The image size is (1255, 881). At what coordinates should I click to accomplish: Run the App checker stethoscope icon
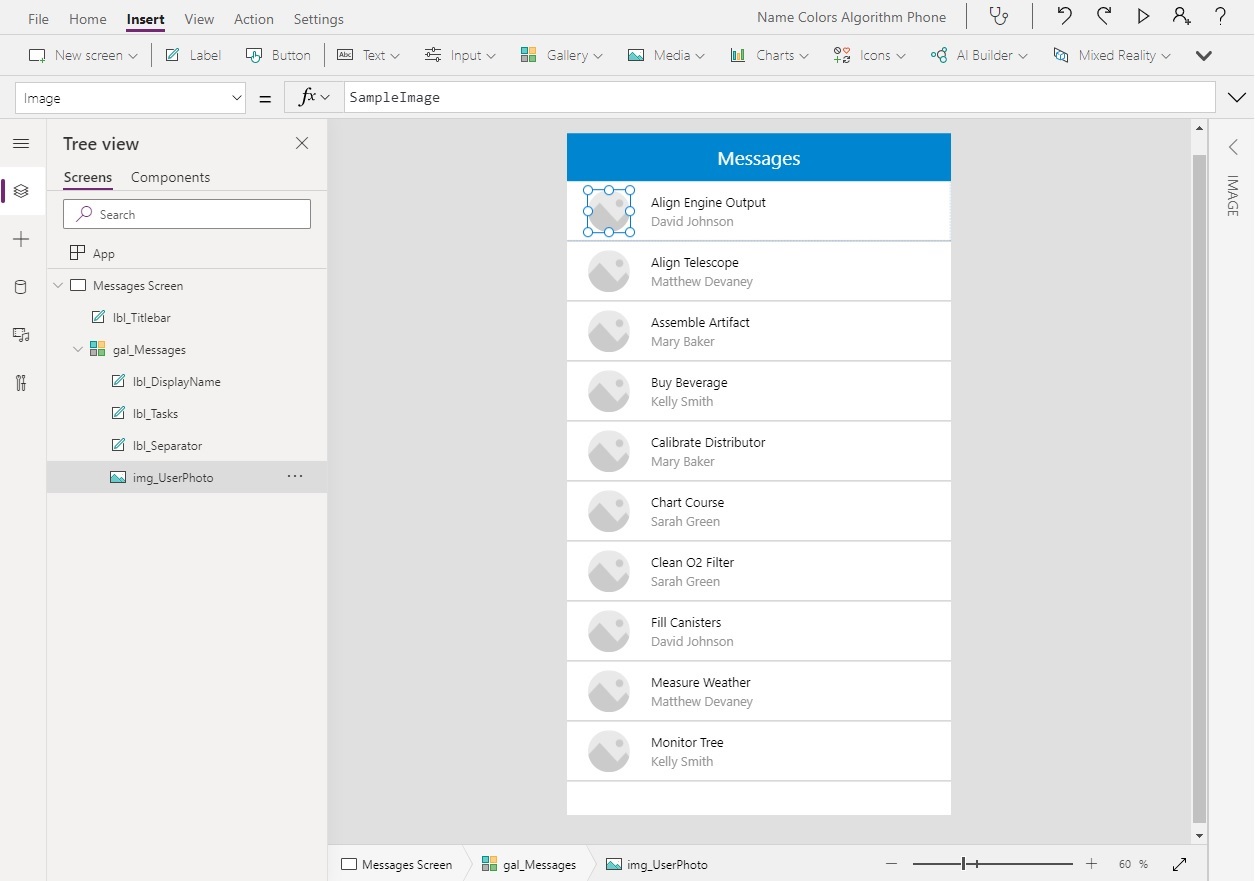998,16
